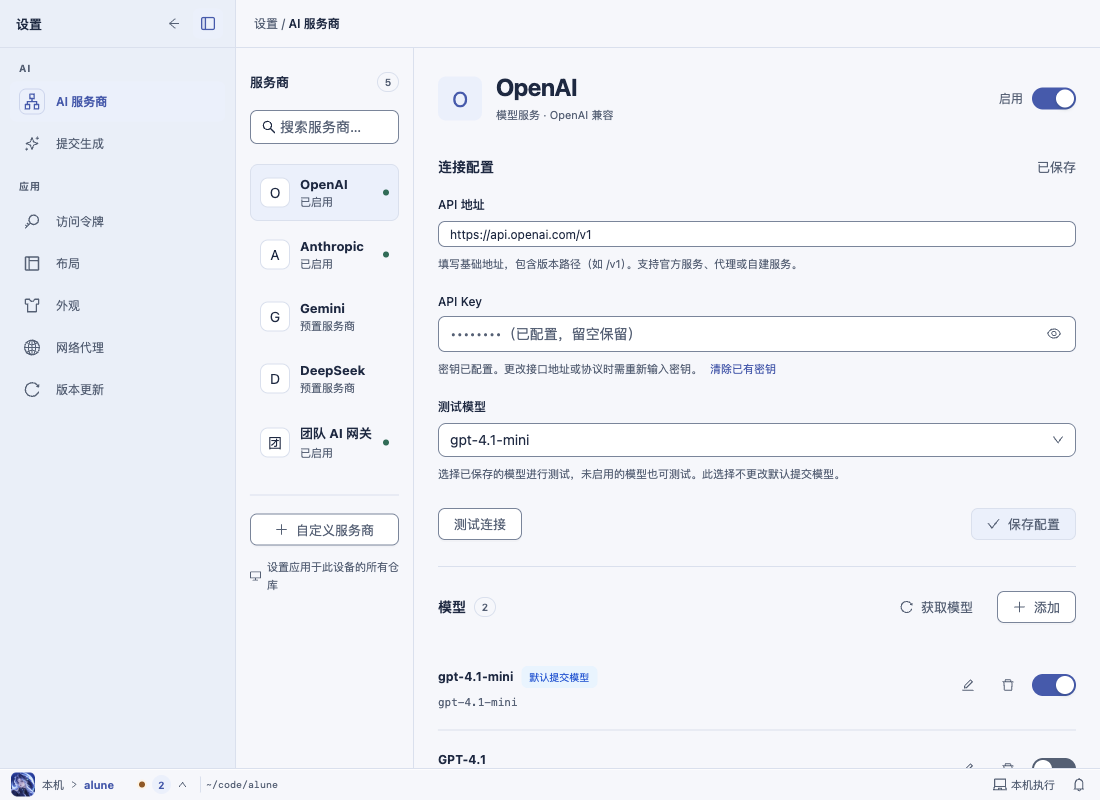Click the 添加 model button
Image resolution: width=1100 pixels, height=800 pixels.
[1036, 607]
